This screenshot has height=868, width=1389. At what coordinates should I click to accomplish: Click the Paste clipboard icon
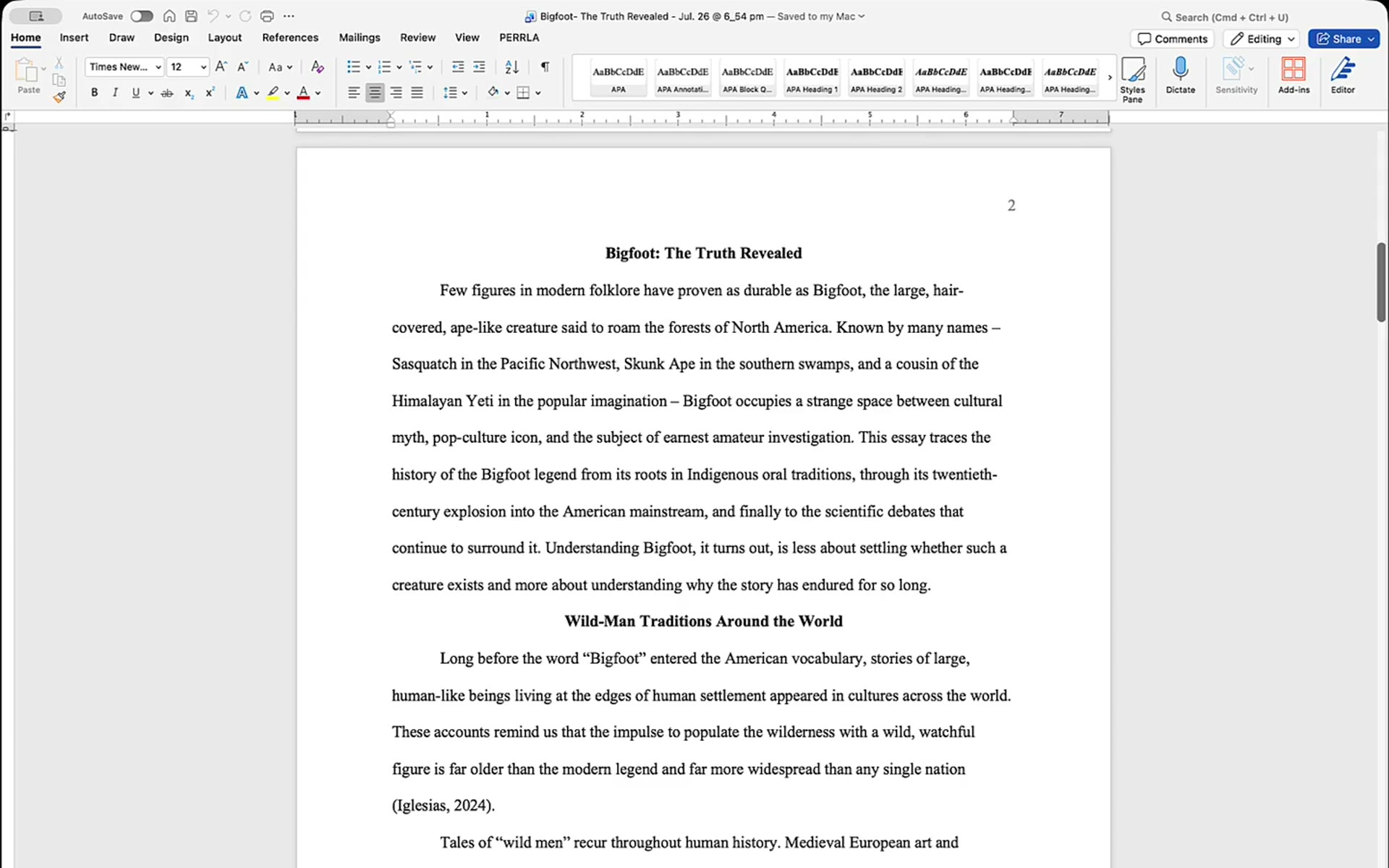tap(27, 70)
